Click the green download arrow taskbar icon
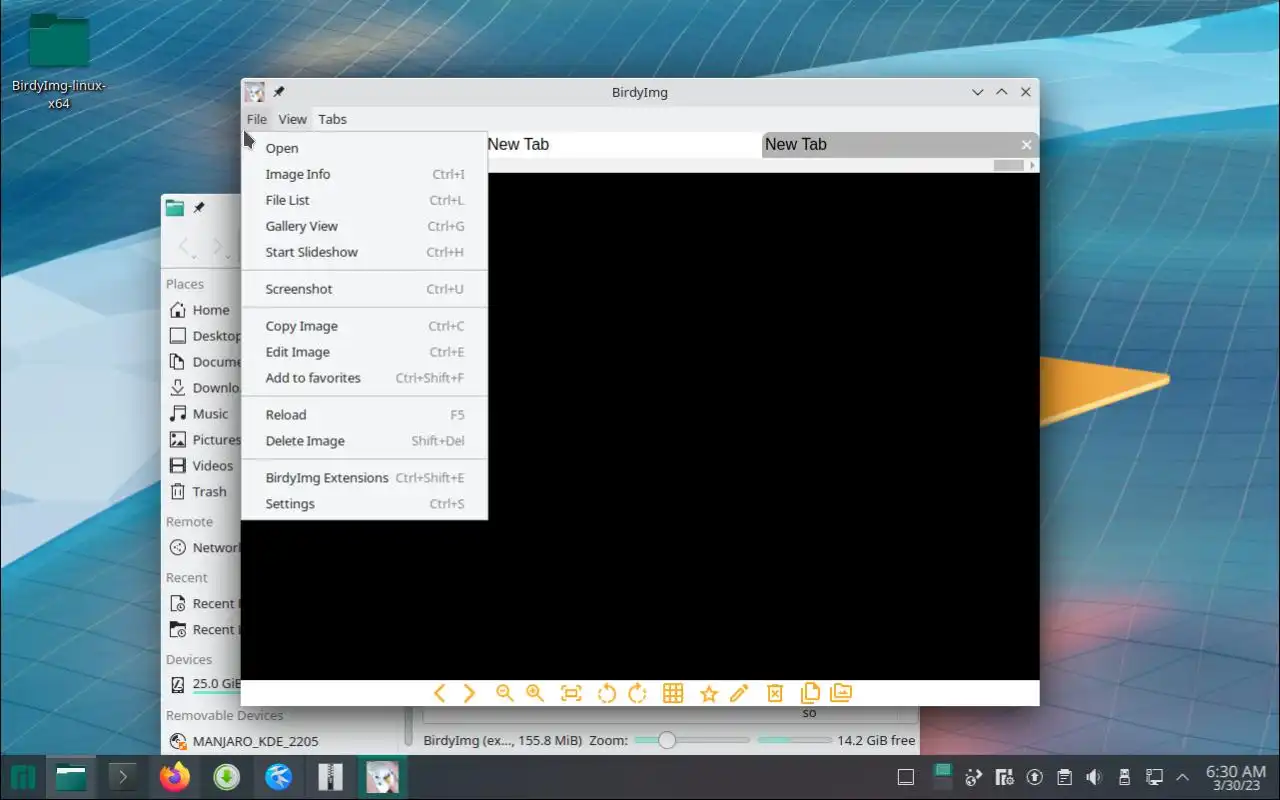 pyautogui.click(x=226, y=777)
